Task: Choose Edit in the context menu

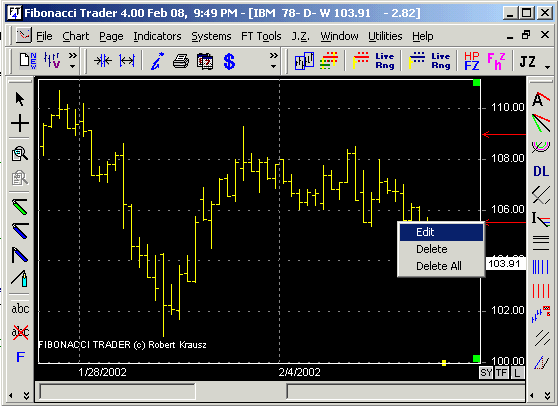Action: [x=441, y=232]
